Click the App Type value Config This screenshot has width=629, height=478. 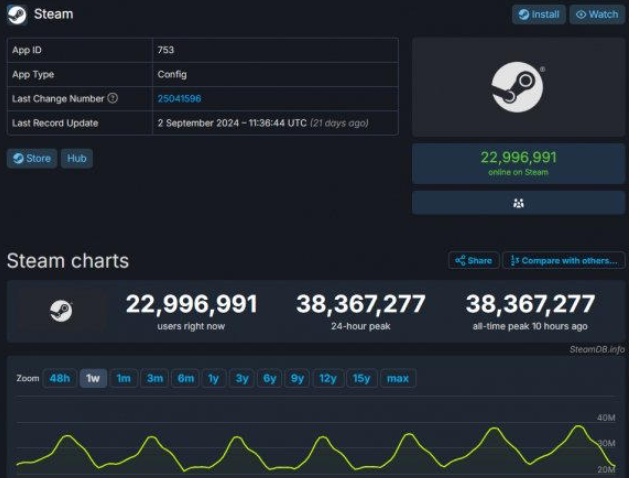coord(172,74)
